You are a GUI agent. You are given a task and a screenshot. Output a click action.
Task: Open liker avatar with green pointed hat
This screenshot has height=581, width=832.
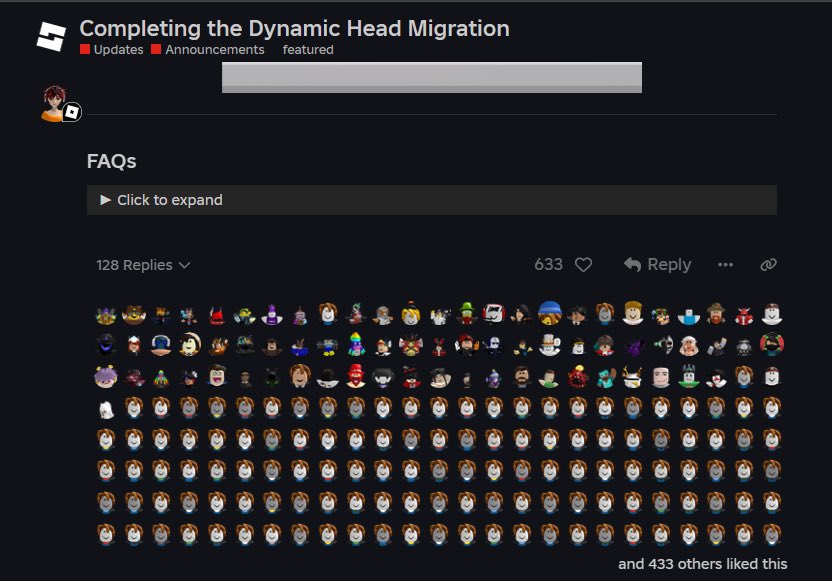coord(466,315)
